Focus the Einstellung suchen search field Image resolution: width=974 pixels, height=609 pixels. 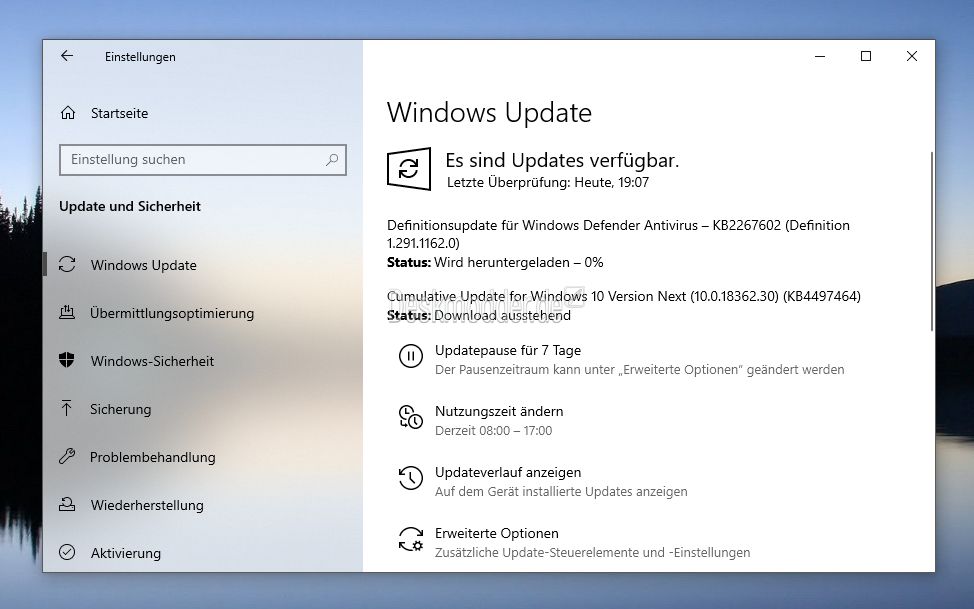203,160
